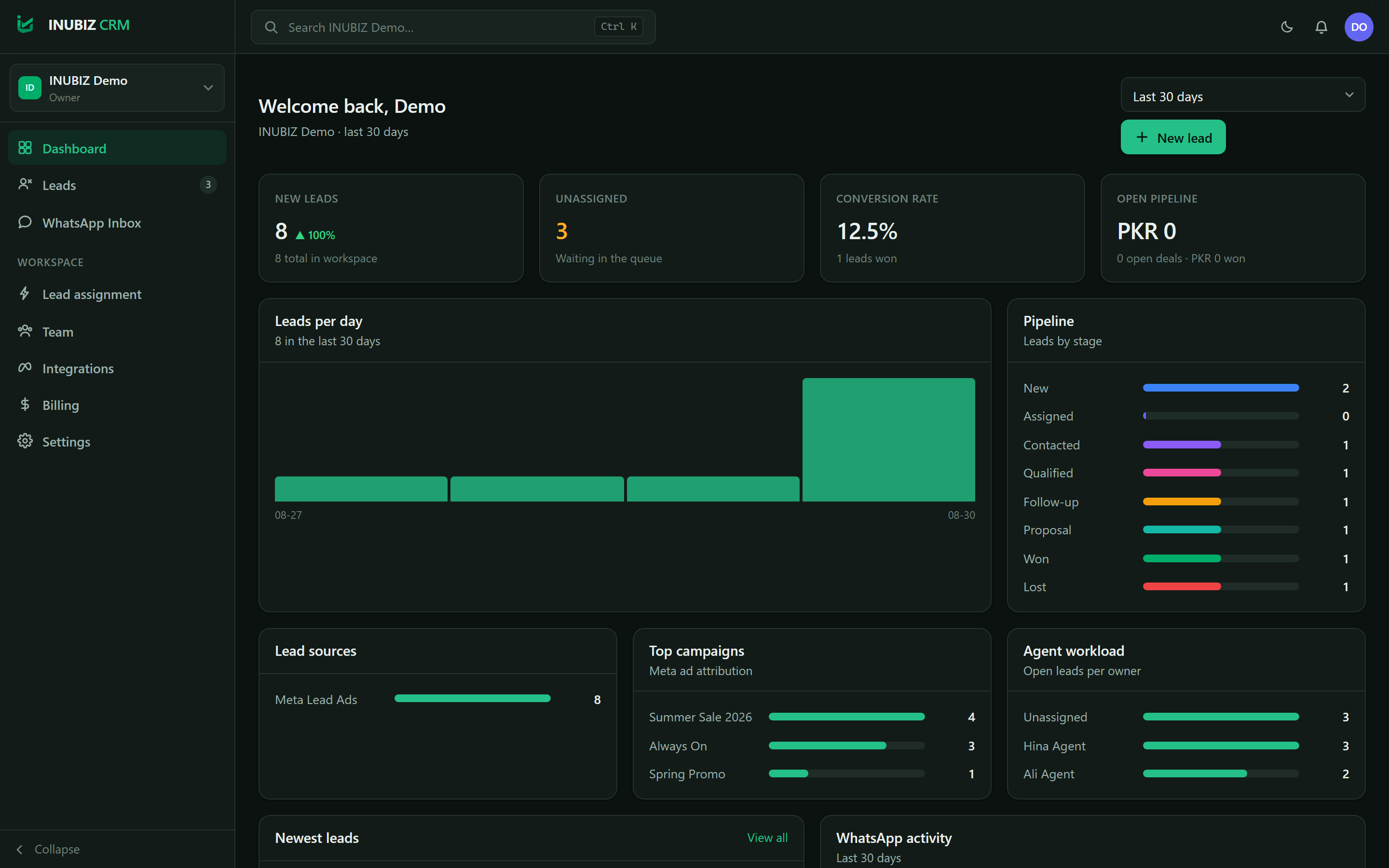Click the Open Pipeline PKR 0 card
Screen dimensions: 1389x868
[x=1233, y=228]
